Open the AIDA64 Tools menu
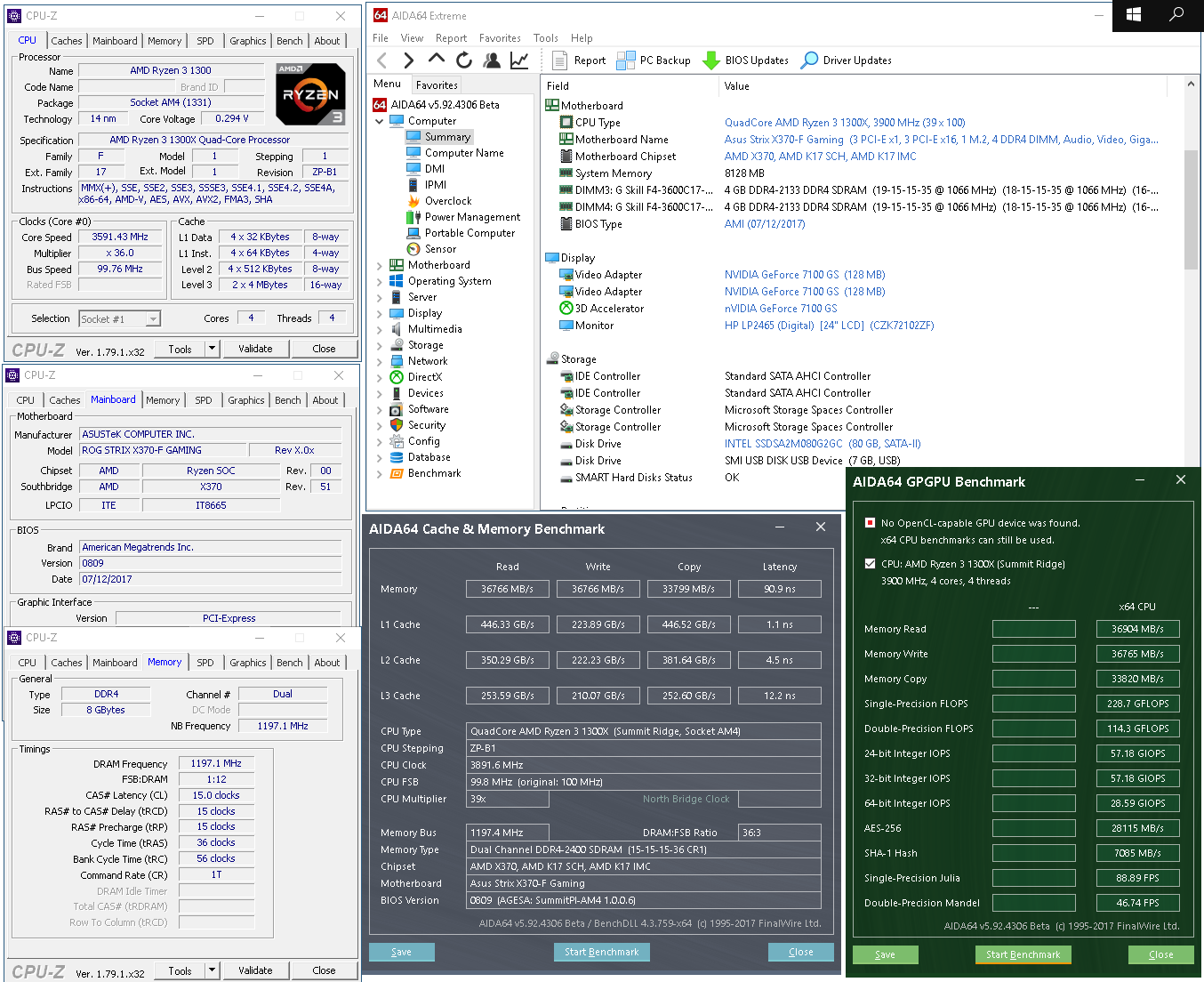This screenshot has width=1204, height=982. click(x=546, y=38)
